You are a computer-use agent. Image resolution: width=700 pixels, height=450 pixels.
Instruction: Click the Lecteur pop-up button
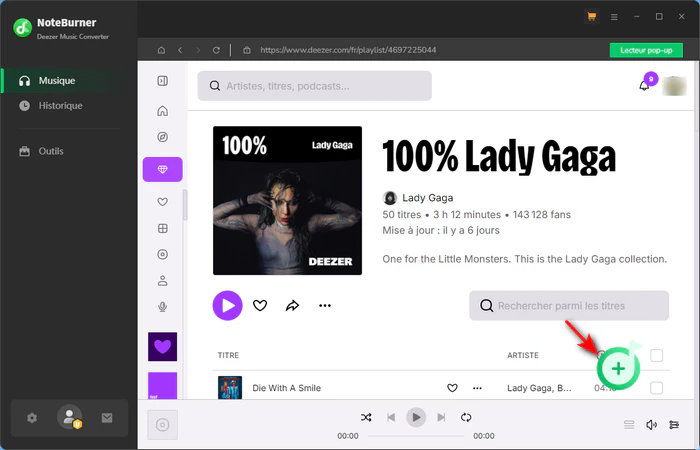tap(646, 50)
